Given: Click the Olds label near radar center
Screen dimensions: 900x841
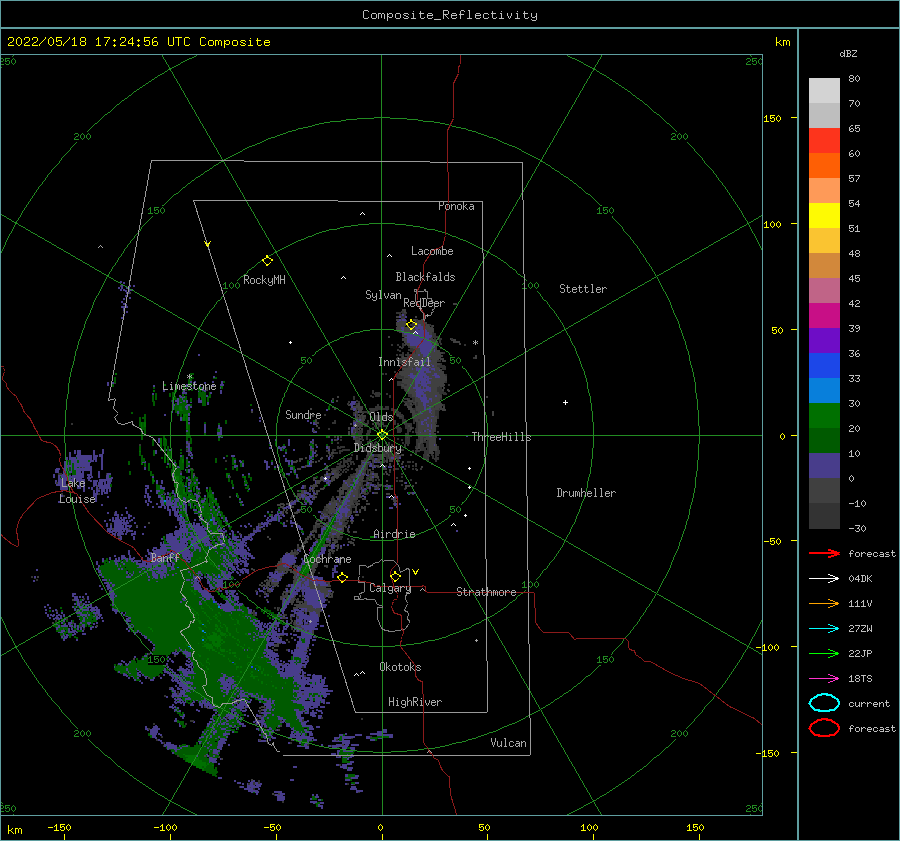Looking at the screenshot, I should coord(381,417).
